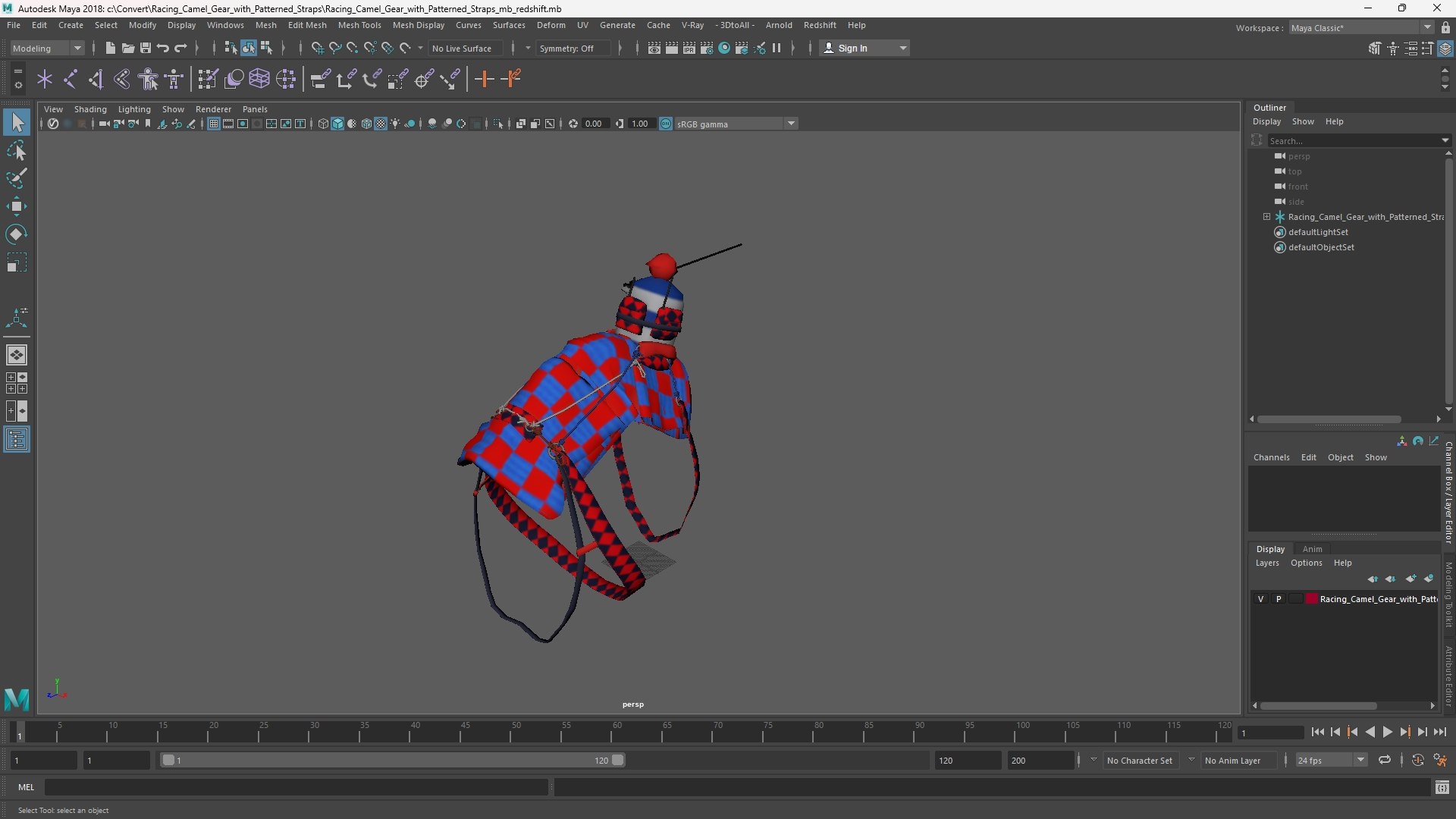1456x819 pixels.
Task: Click the Pause Viewport 2 icon
Action: (x=777, y=49)
